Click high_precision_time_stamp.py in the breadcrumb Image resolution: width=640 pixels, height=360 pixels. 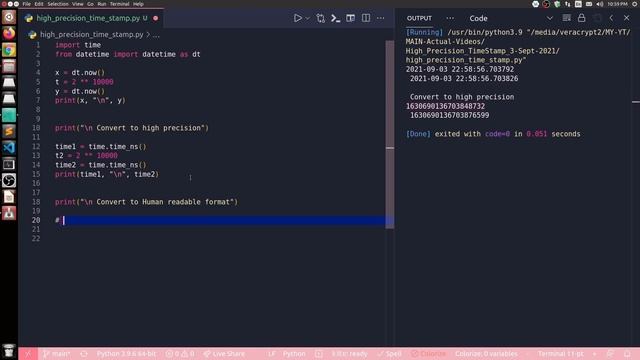91,35
